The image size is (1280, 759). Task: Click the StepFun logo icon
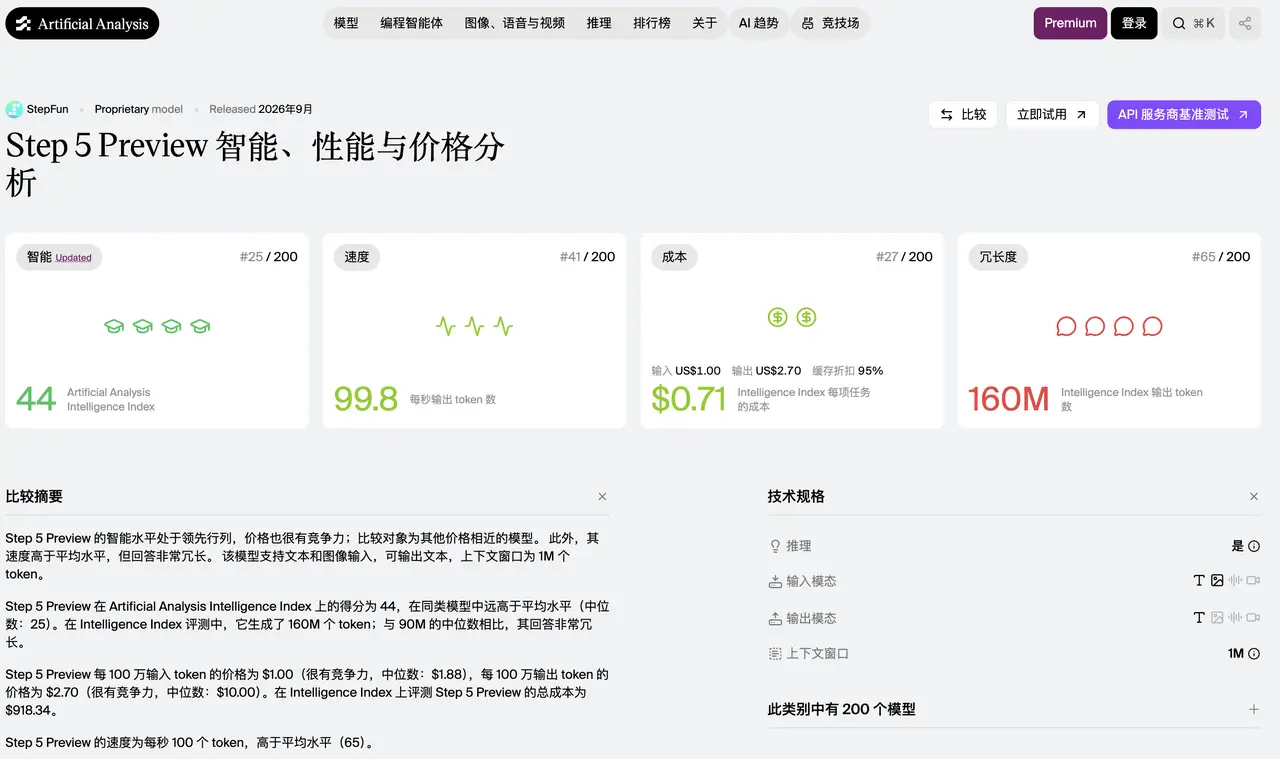point(14,109)
